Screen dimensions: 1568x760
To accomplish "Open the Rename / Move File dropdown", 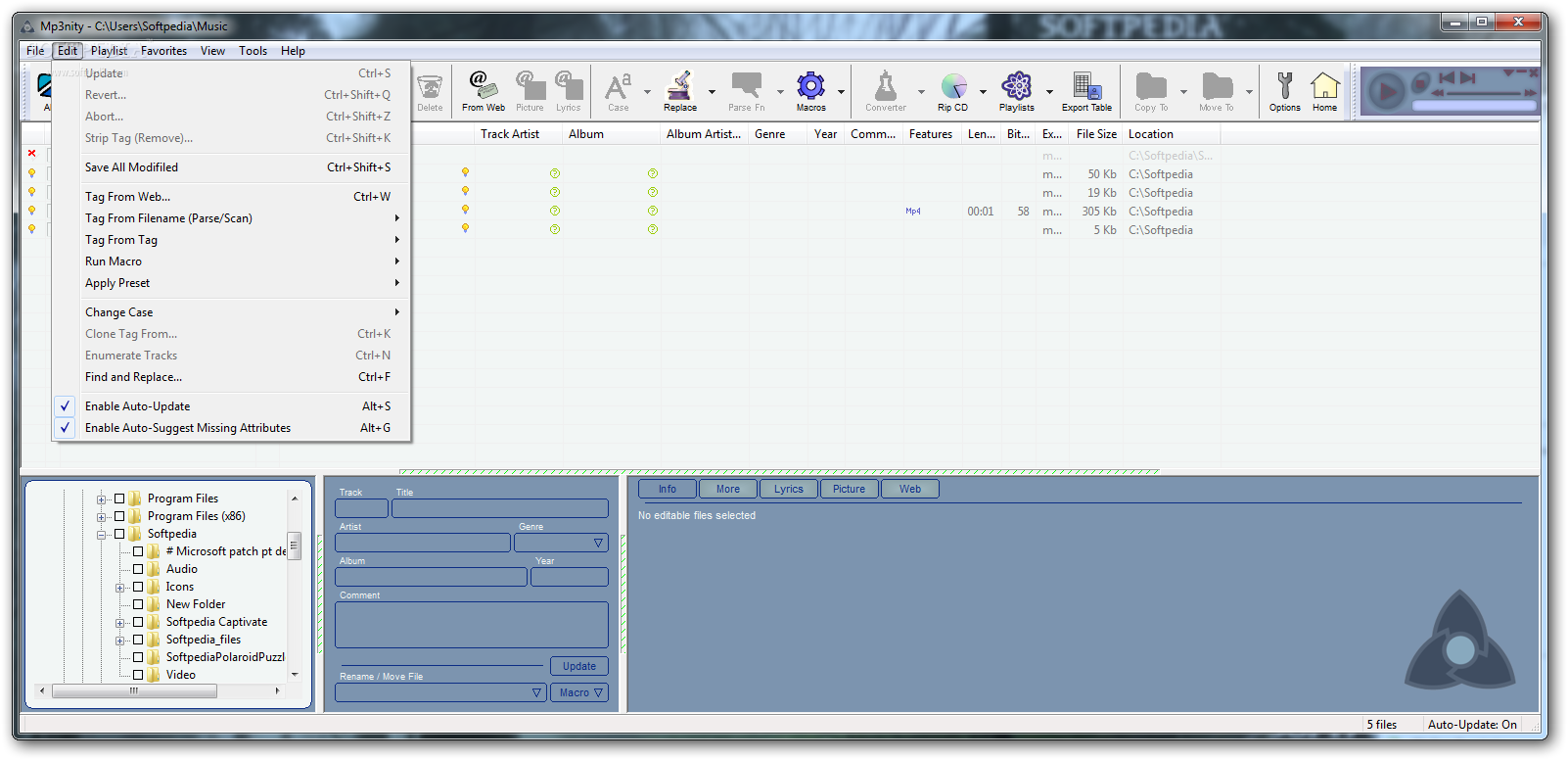I will coord(440,692).
